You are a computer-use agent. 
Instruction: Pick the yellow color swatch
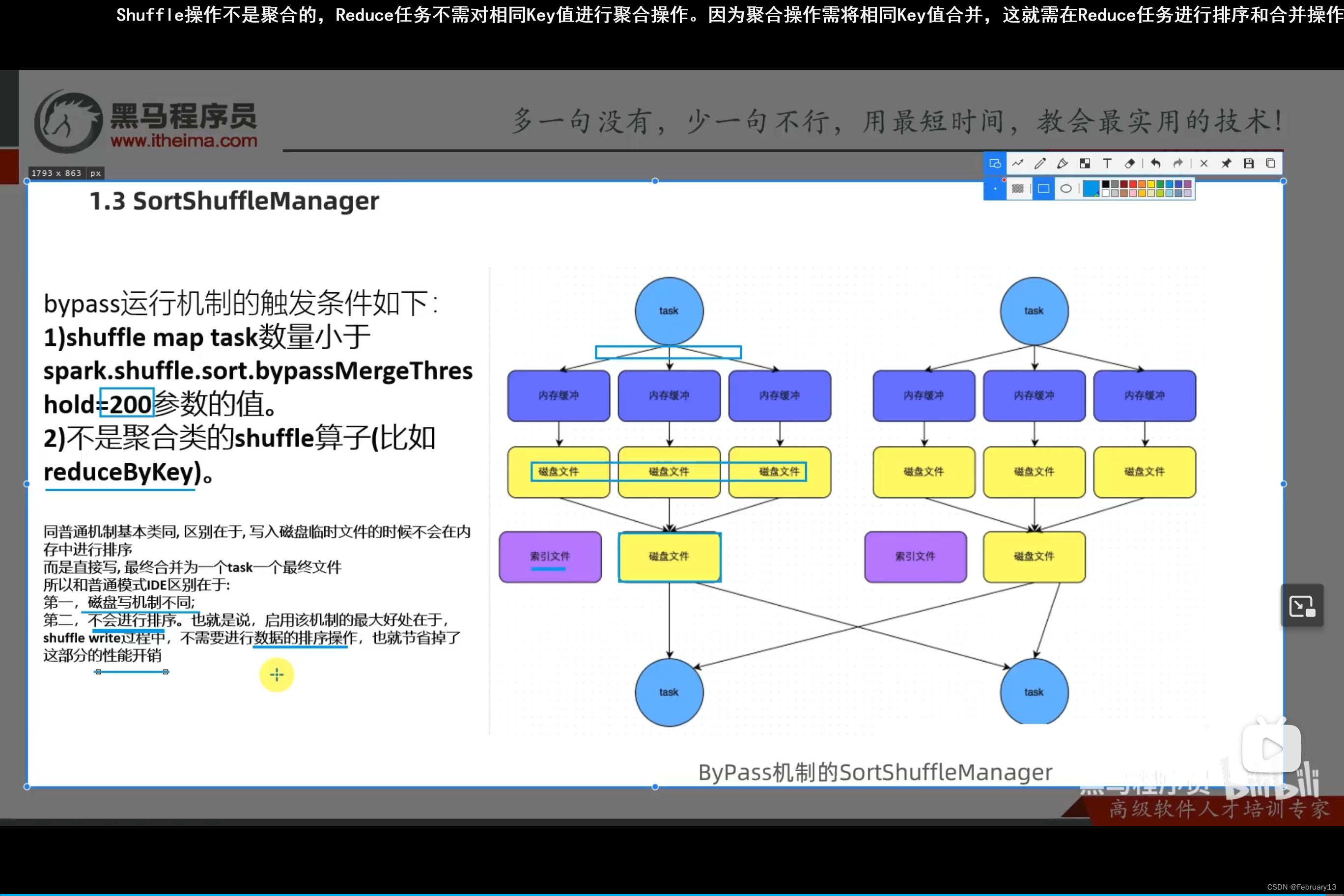tap(1151, 184)
